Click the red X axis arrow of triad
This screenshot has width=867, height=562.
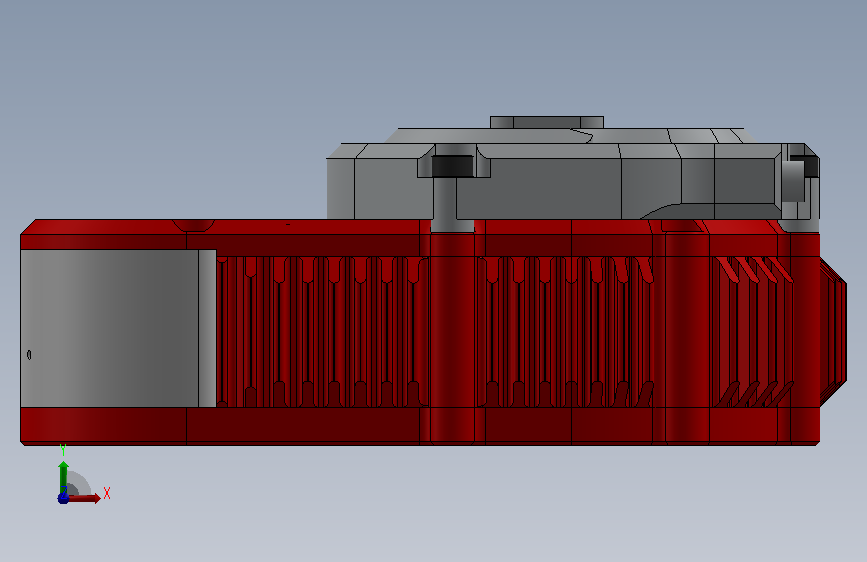click(x=85, y=498)
